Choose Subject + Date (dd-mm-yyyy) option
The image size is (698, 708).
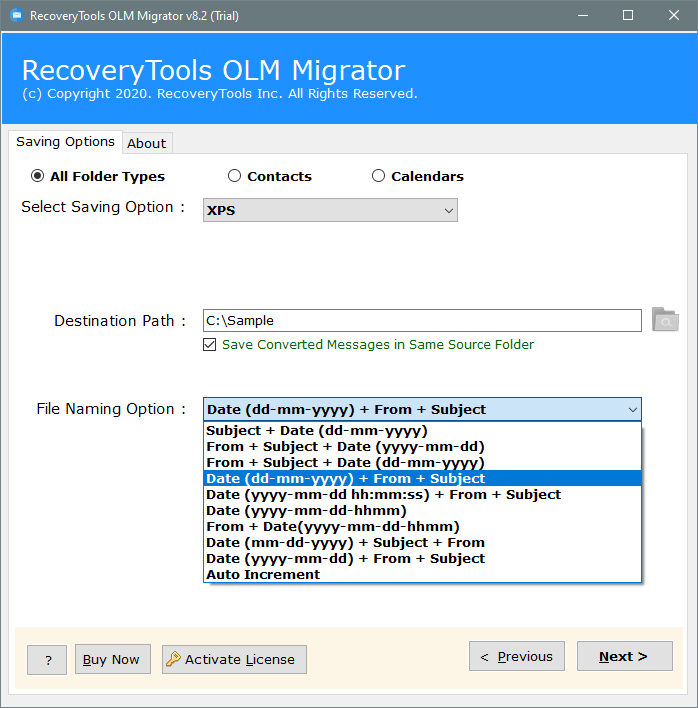click(x=422, y=430)
